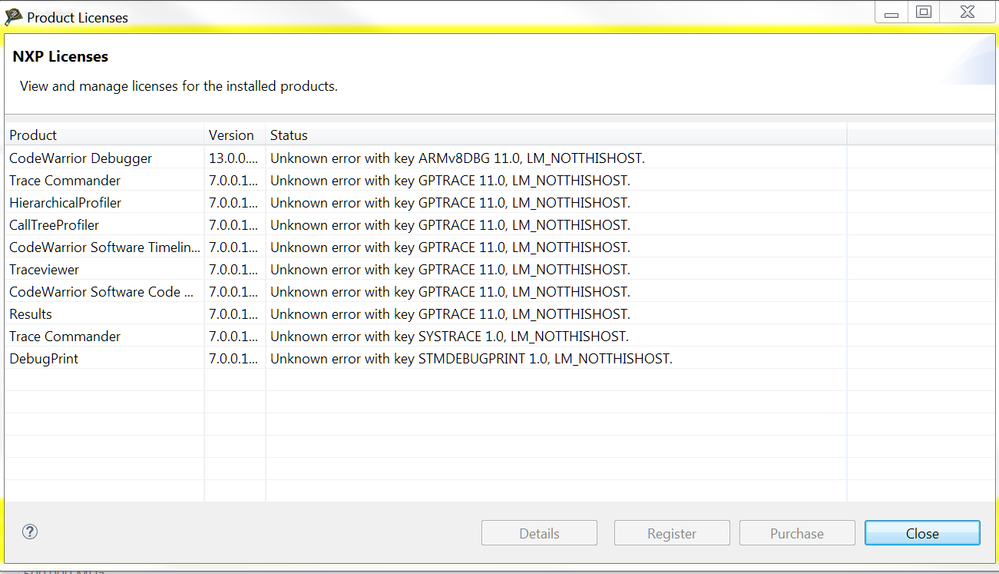
Task: Click the help question mark icon
Action: (x=30, y=532)
